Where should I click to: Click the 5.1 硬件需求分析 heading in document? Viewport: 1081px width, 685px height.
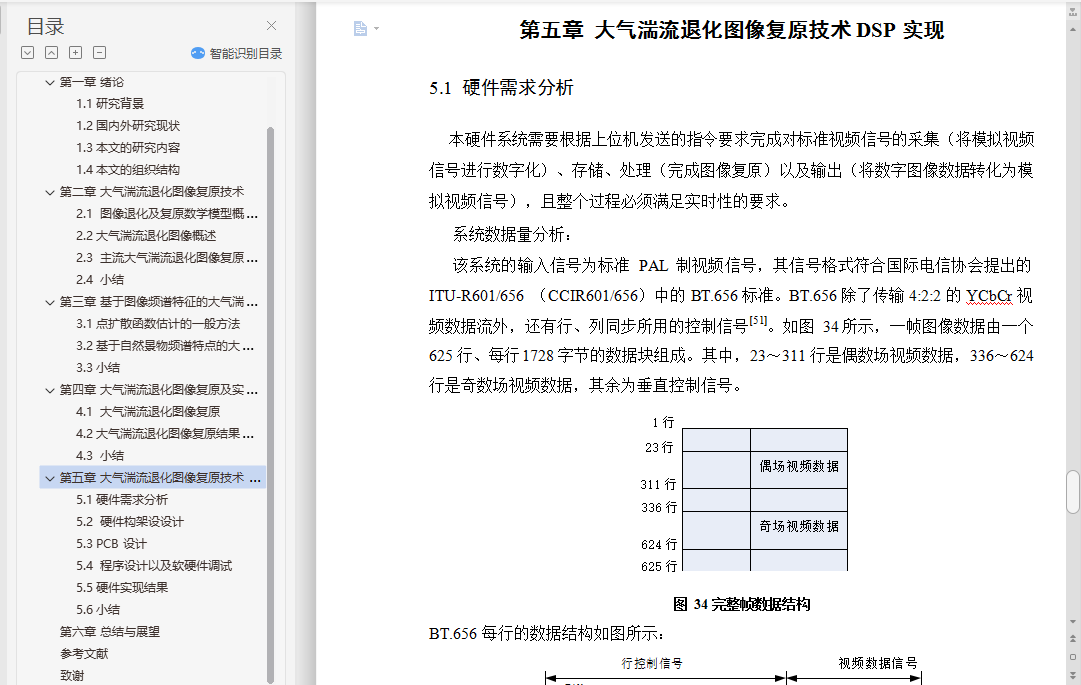501,88
